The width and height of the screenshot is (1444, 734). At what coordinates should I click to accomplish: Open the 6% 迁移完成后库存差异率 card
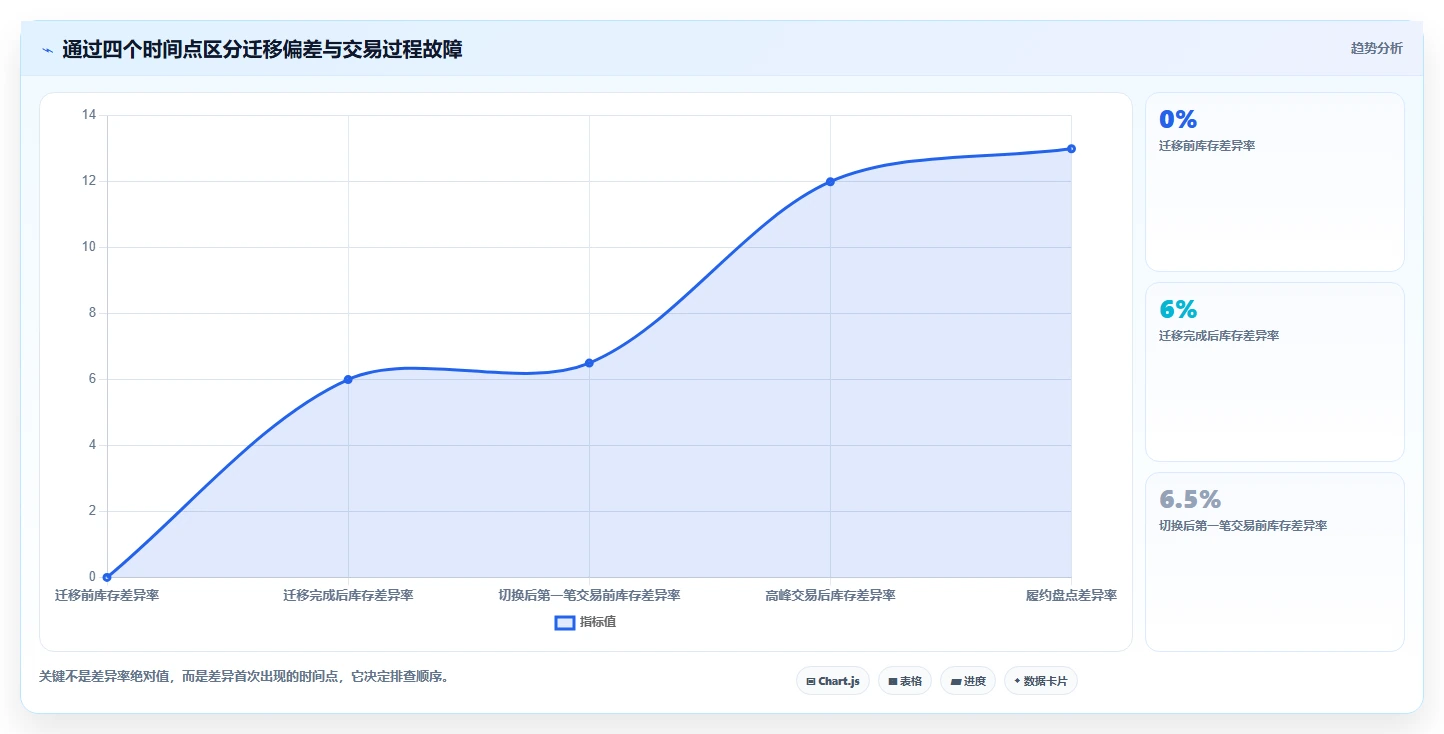point(1274,372)
